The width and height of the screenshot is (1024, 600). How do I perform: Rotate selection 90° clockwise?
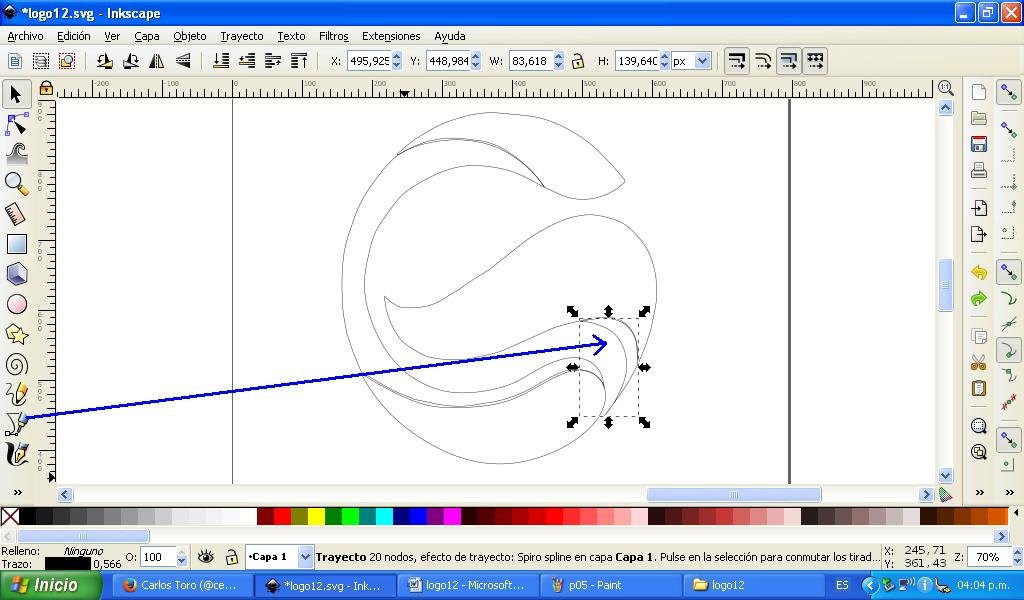[x=131, y=61]
